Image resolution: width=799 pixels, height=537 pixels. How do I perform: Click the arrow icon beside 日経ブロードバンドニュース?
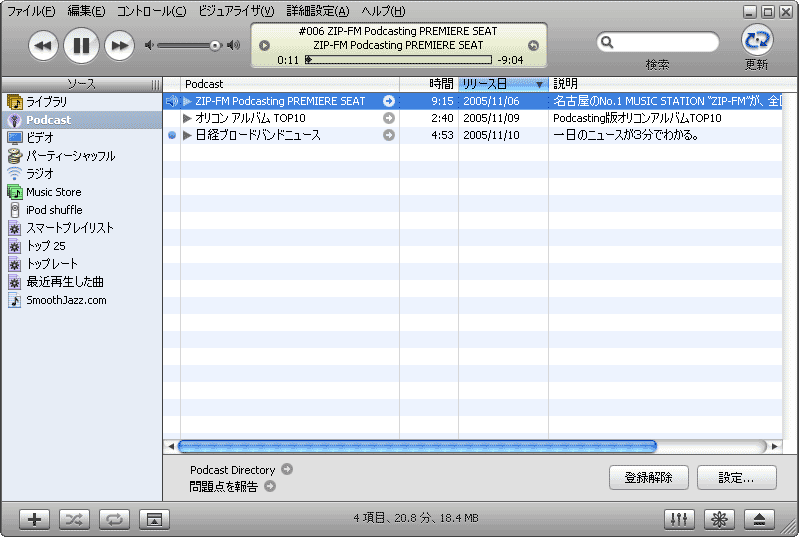coord(389,135)
